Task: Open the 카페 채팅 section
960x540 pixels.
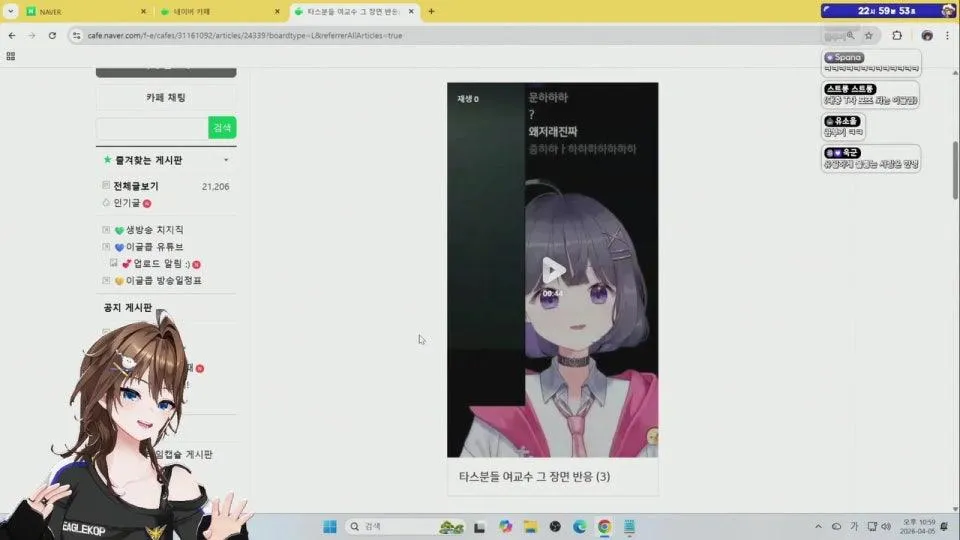Action: (x=166, y=97)
